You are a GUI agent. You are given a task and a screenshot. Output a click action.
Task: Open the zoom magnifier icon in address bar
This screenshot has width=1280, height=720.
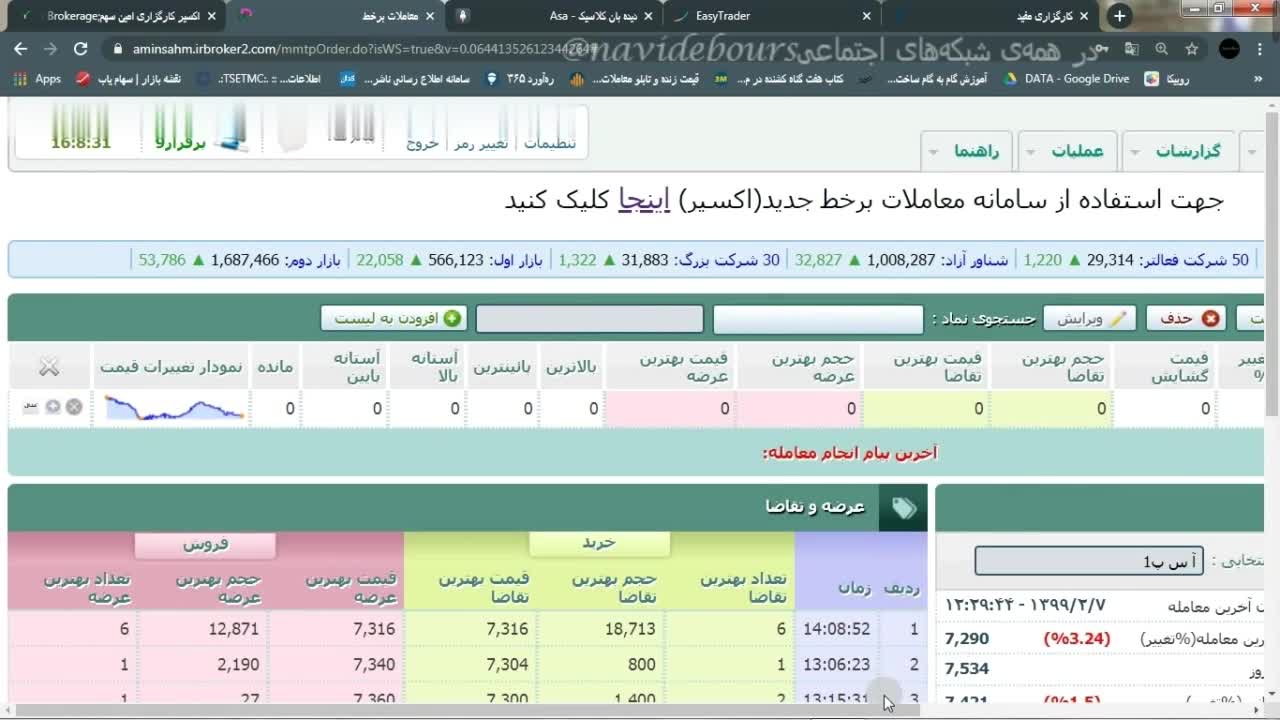[1162, 48]
